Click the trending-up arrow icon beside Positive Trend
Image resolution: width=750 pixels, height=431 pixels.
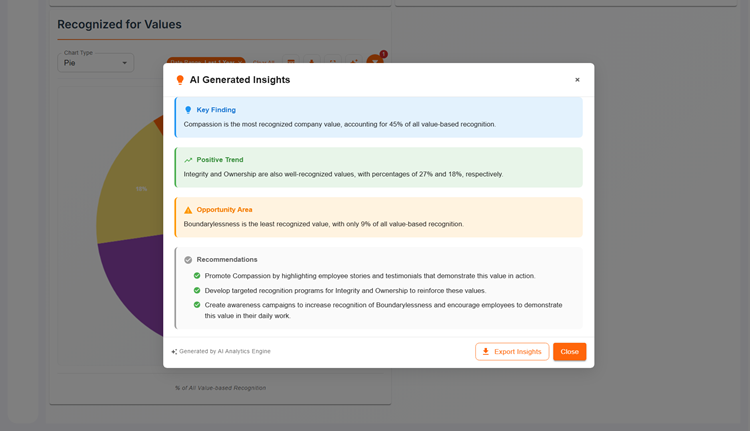[x=188, y=160]
